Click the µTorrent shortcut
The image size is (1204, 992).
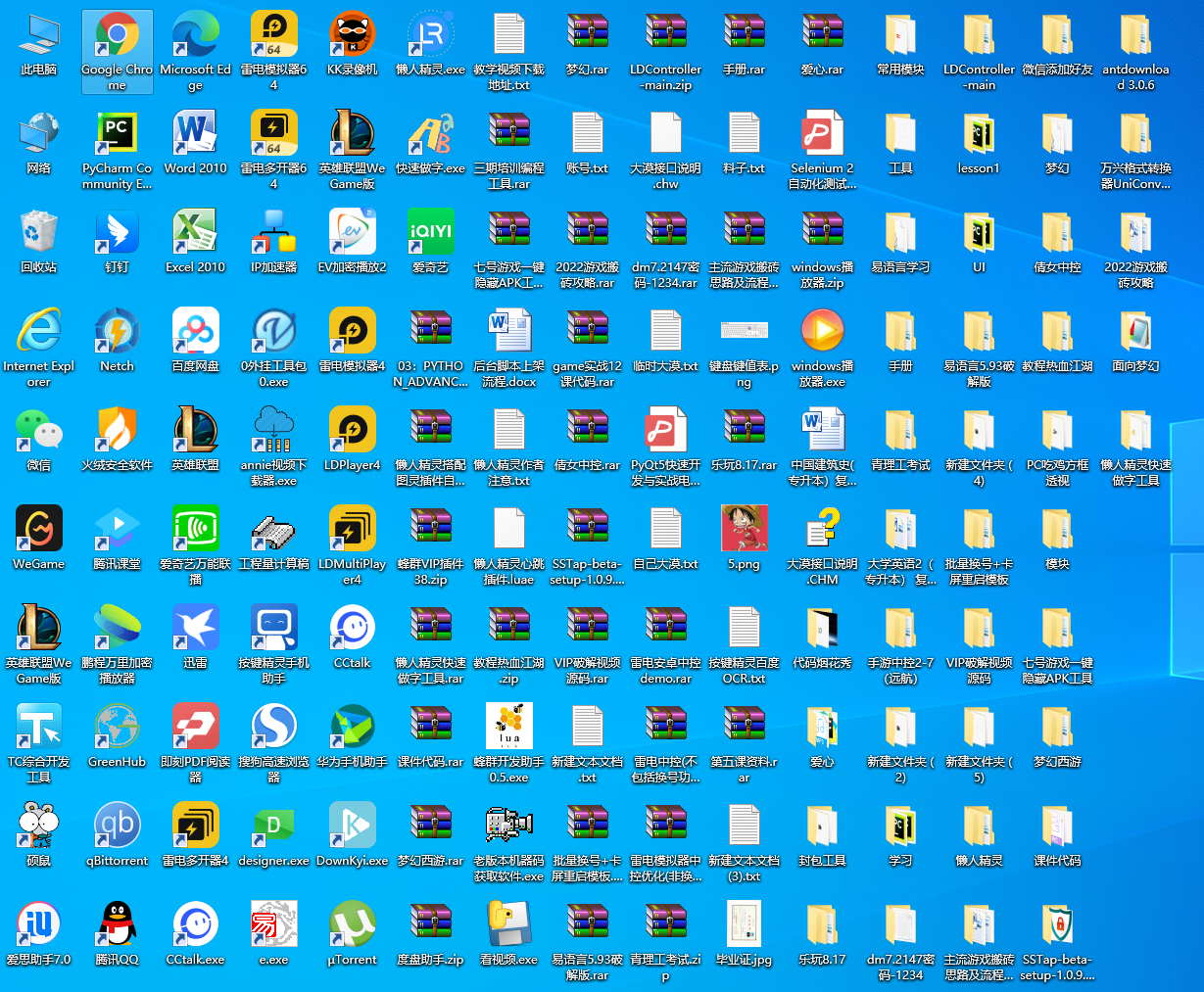coord(353,935)
